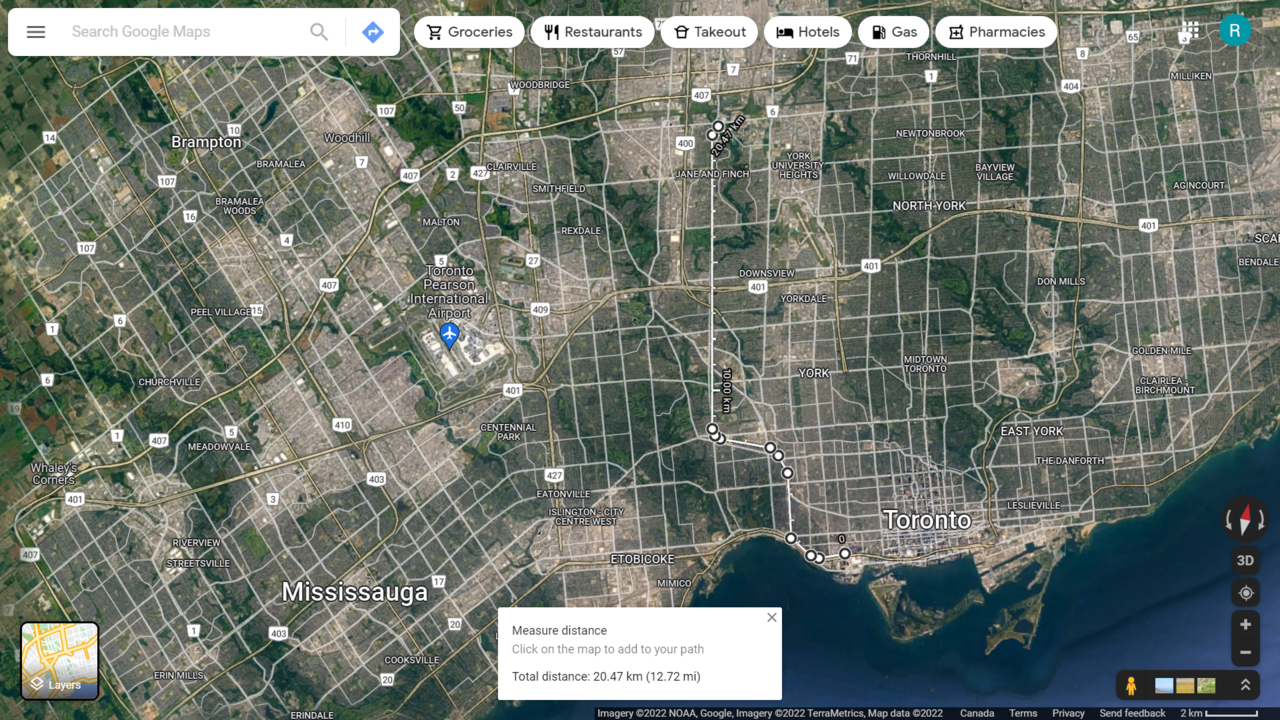Select the Pharmacies category chip
This screenshot has height=720, width=1280.
(x=995, y=32)
